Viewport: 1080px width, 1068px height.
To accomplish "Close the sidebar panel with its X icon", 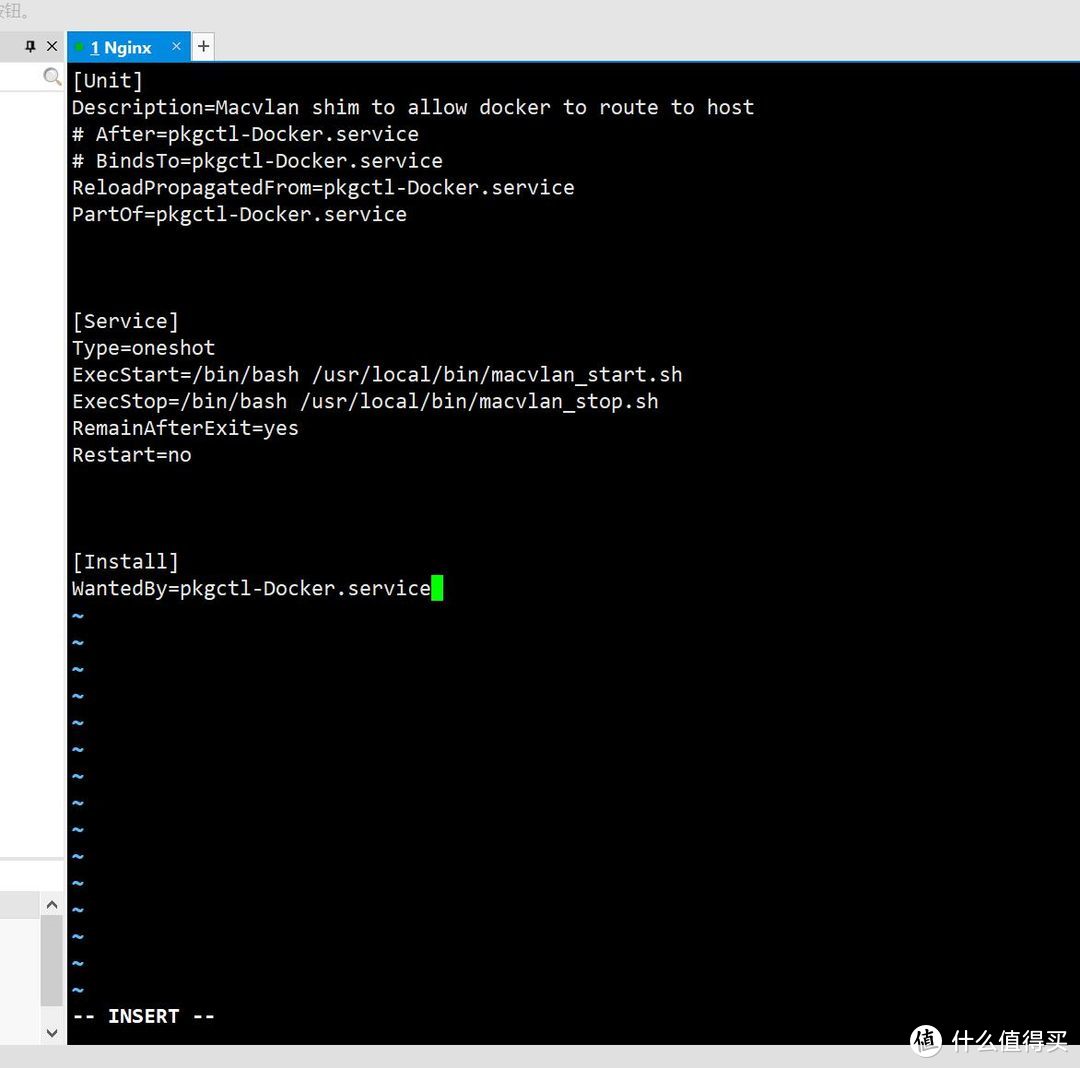I will tap(51, 45).
